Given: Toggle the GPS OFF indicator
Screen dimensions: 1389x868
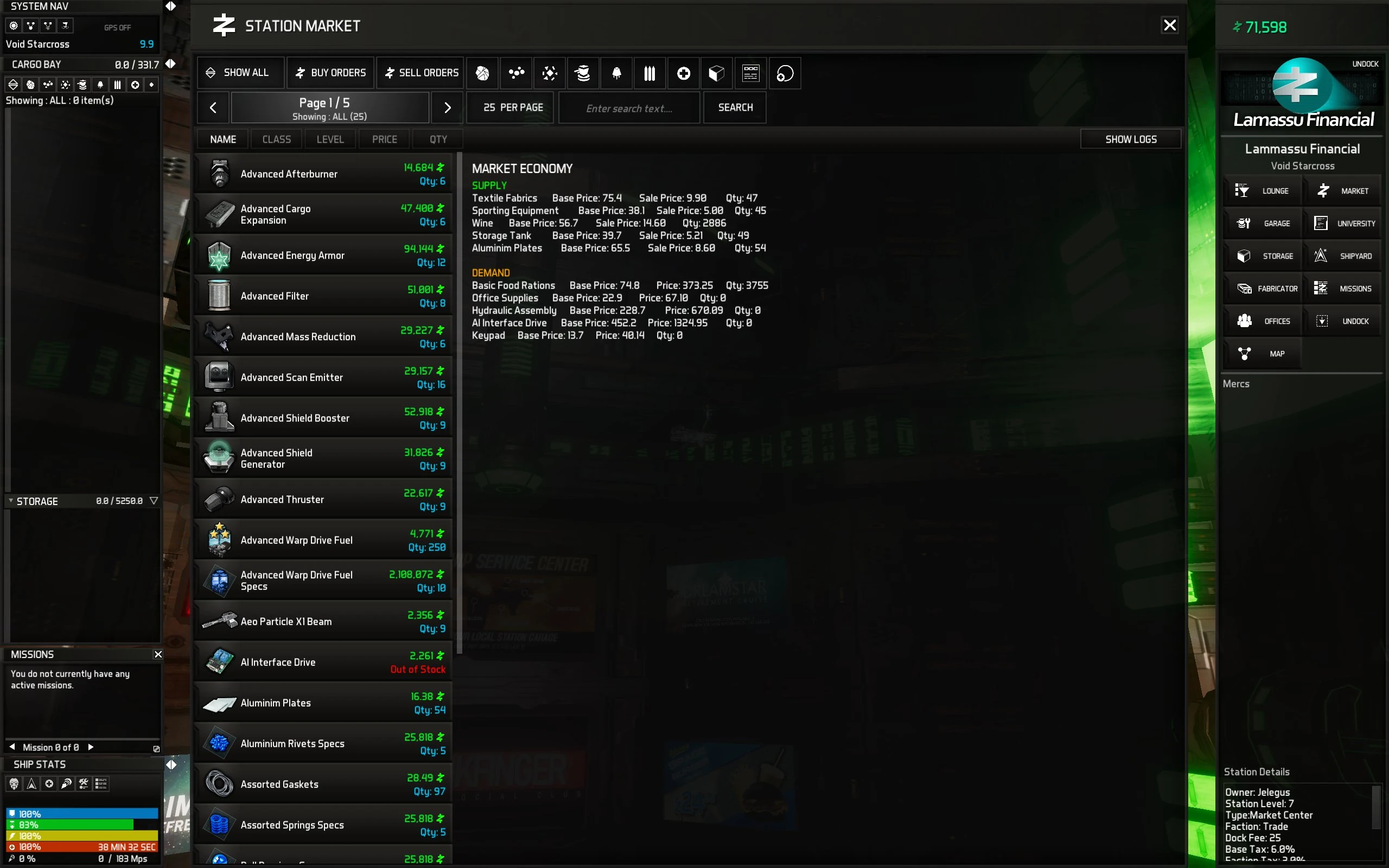Looking at the screenshot, I should pos(117,28).
